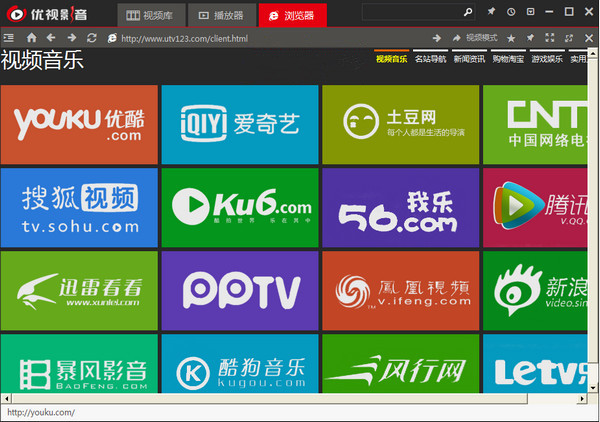Open the 搜狐视频 tv.sohu.com tile
600x422 pixels.
[79, 208]
